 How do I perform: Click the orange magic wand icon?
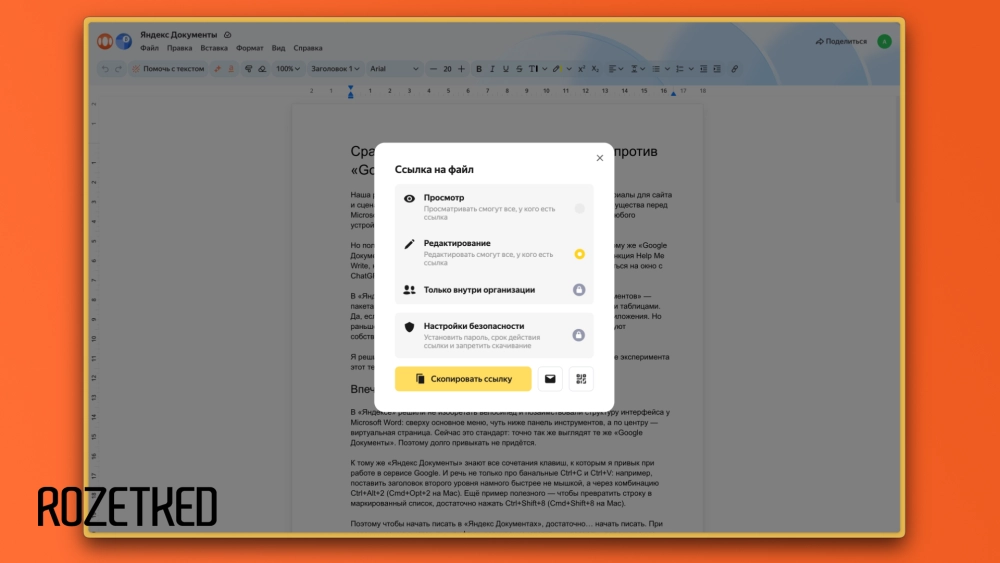(217, 69)
